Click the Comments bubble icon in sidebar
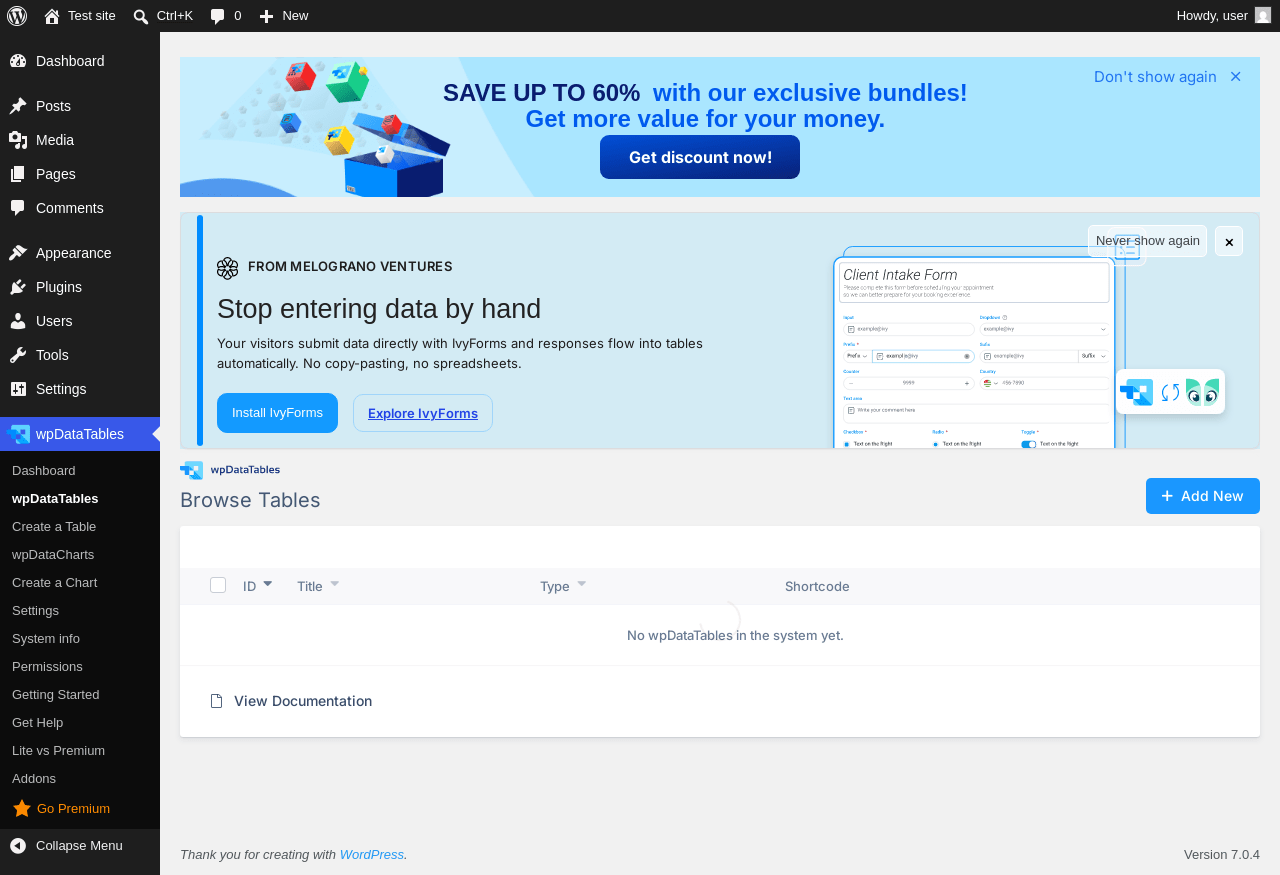 click(x=18, y=208)
